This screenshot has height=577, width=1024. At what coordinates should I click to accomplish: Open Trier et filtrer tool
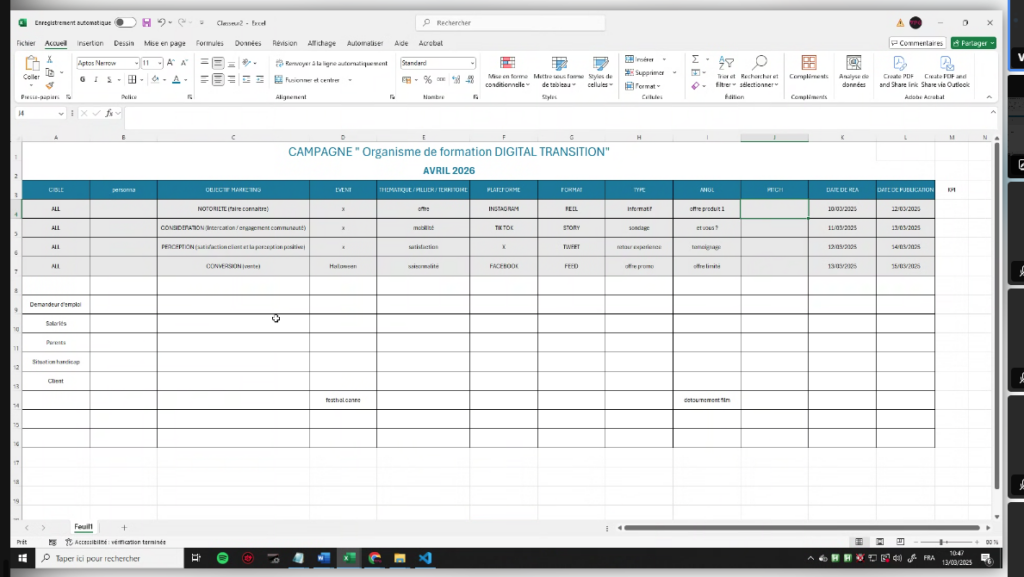tap(725, 71)
